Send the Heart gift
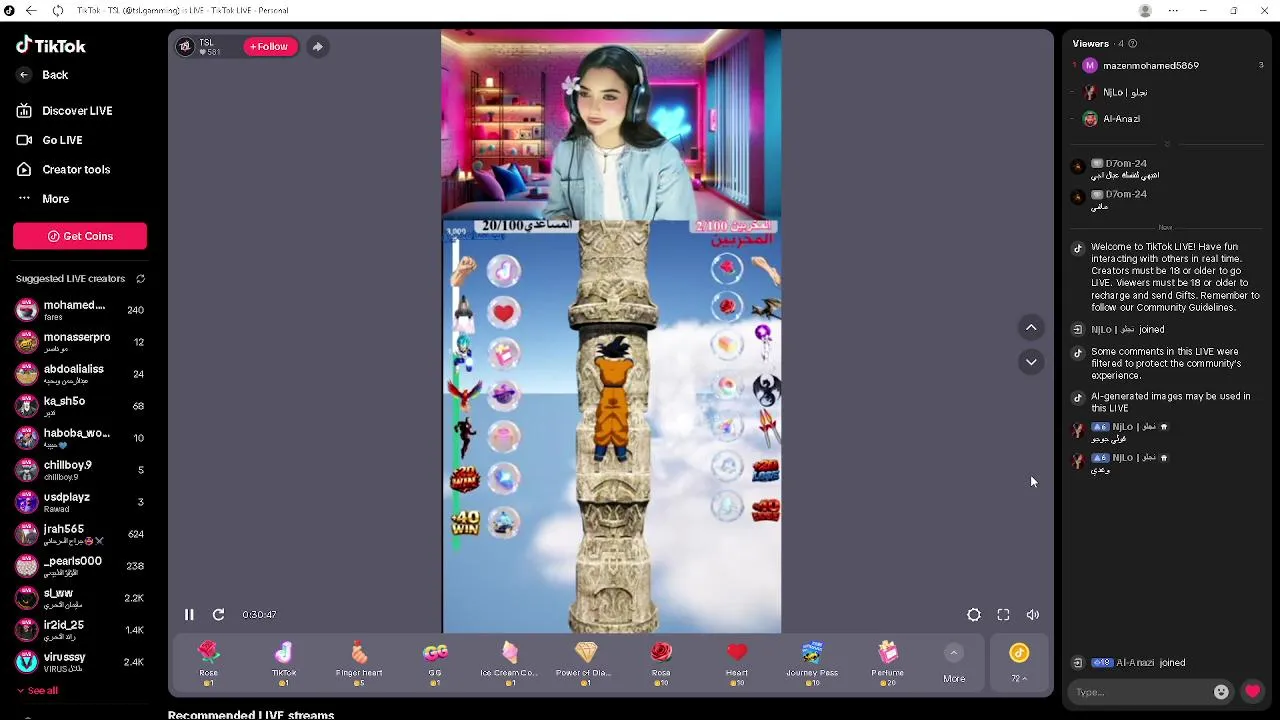 tap(737, 664)
